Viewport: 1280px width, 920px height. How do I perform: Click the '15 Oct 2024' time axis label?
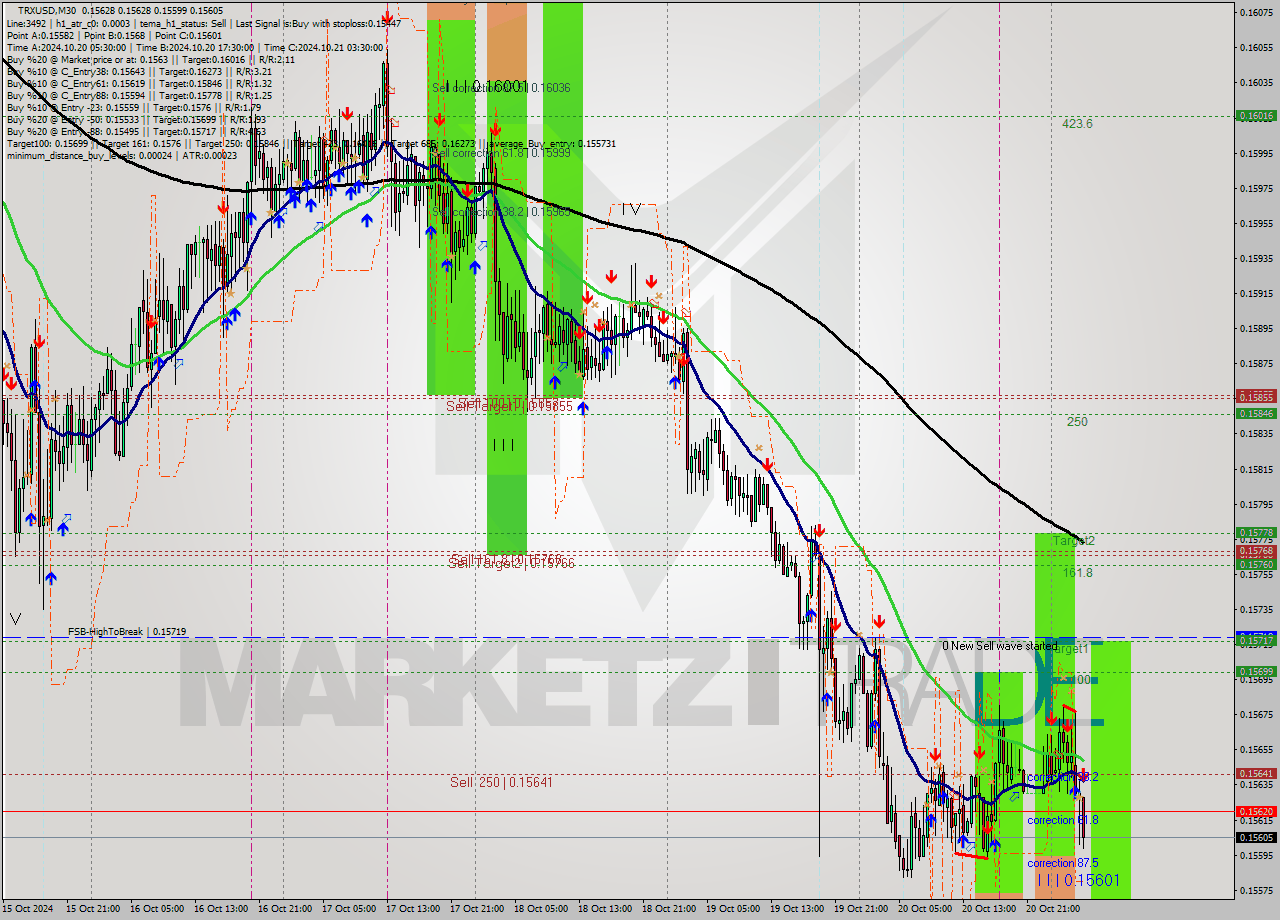[30, 909]
